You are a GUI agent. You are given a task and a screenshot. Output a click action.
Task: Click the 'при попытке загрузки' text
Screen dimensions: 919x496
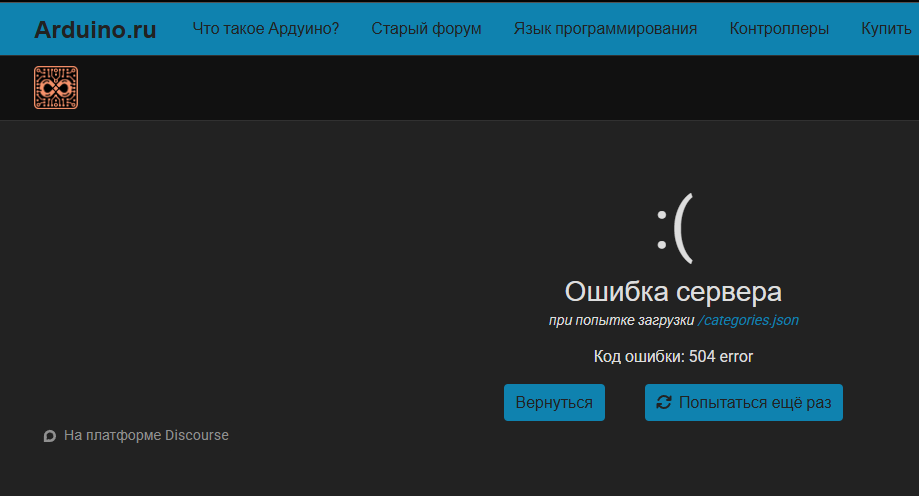pos(621,321)
